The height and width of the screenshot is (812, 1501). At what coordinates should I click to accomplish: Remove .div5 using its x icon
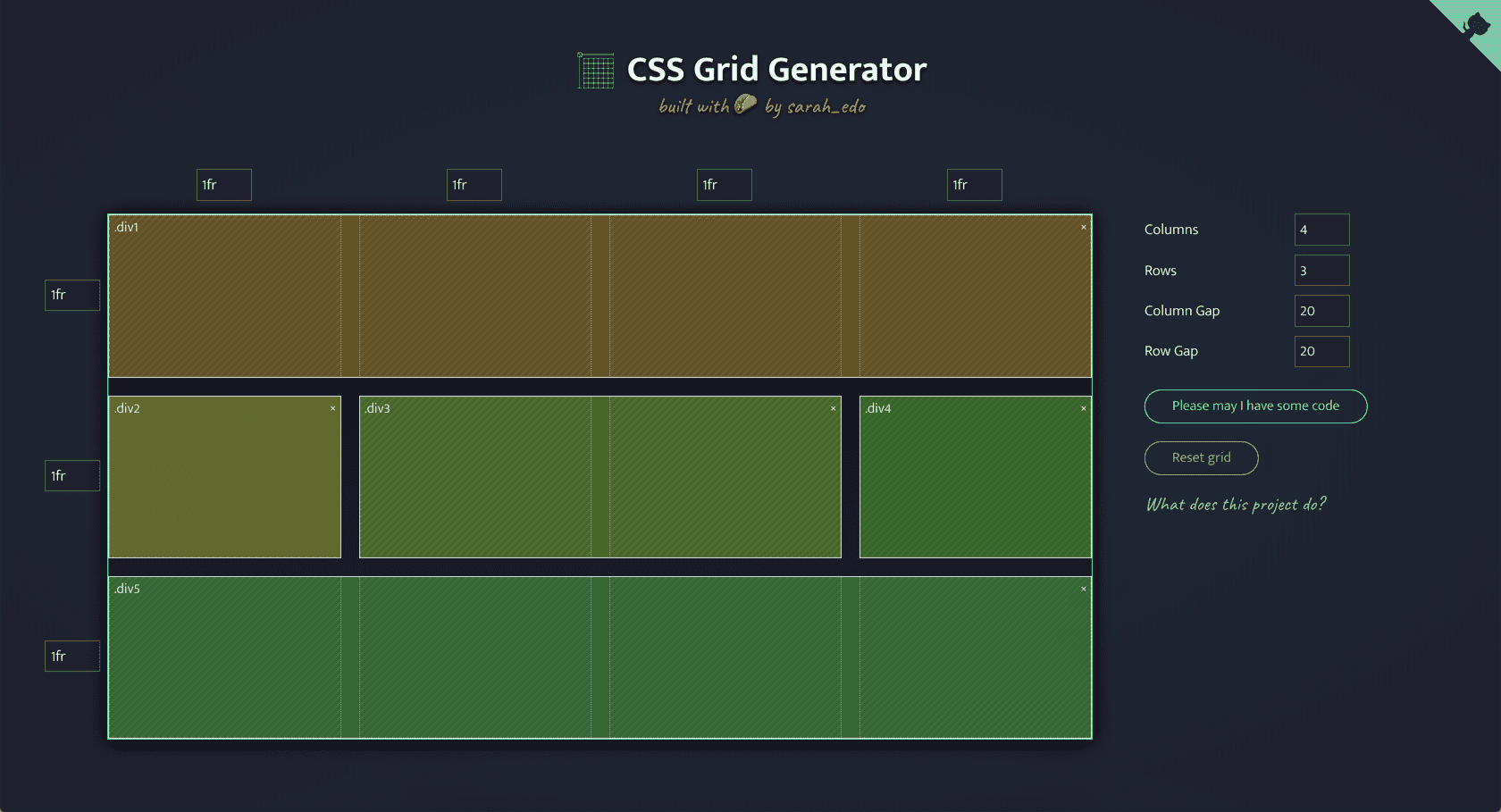[1084, 589]
